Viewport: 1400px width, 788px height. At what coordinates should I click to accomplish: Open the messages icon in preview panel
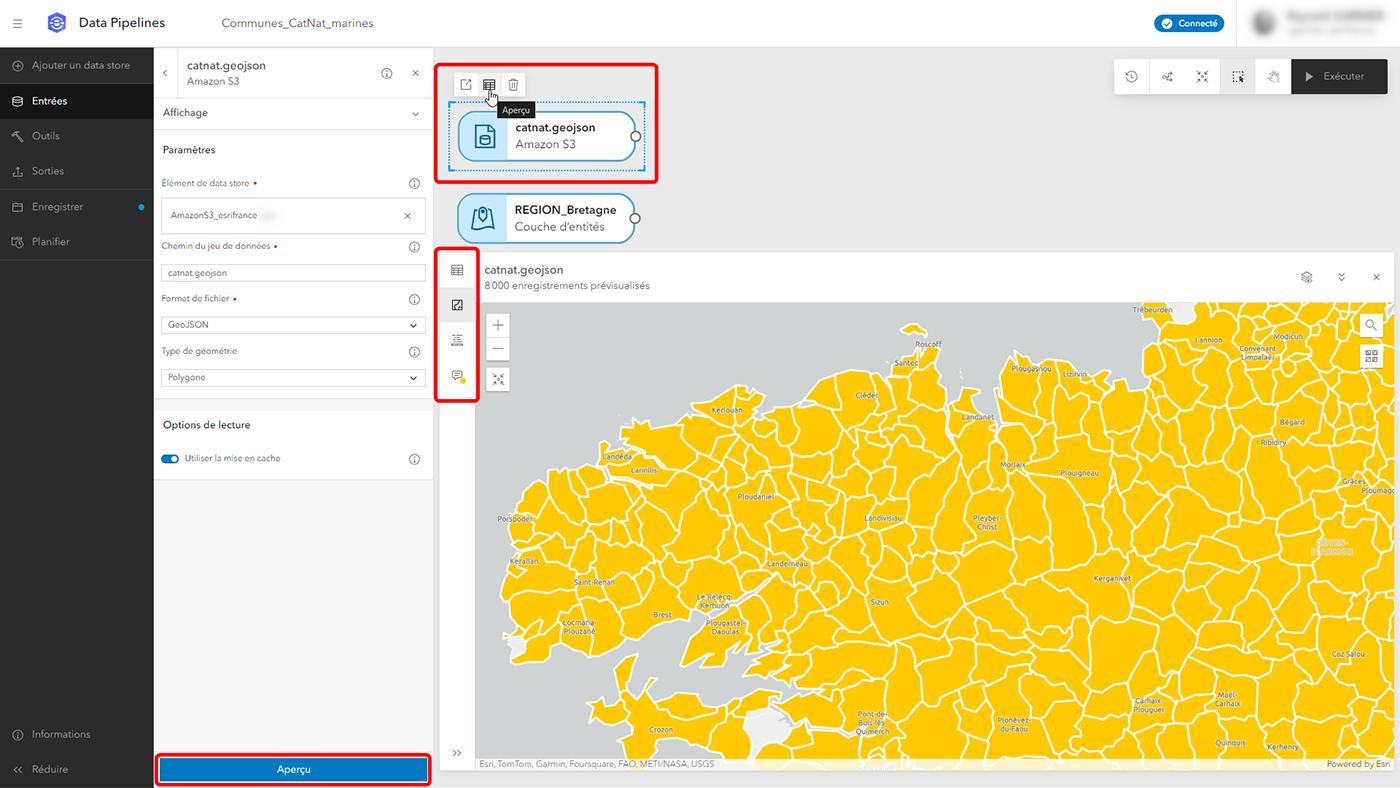(457, 376)
